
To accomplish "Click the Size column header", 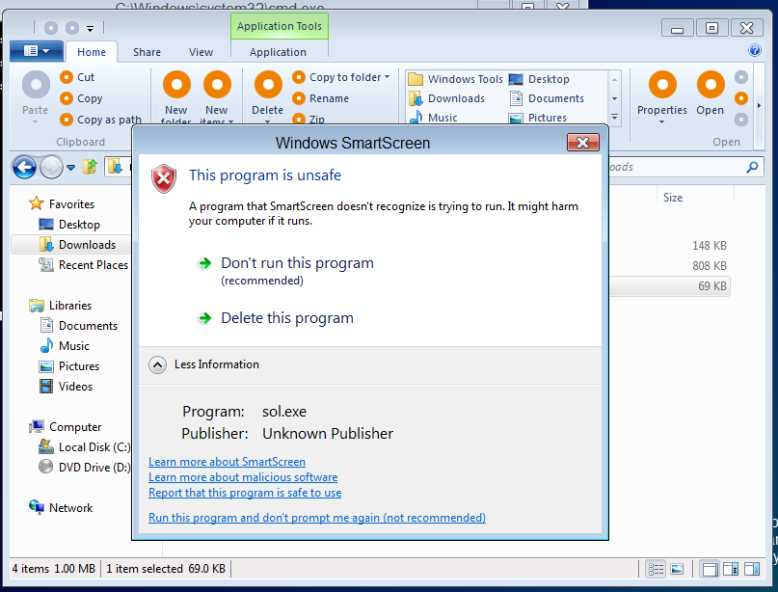I will 673,197.
